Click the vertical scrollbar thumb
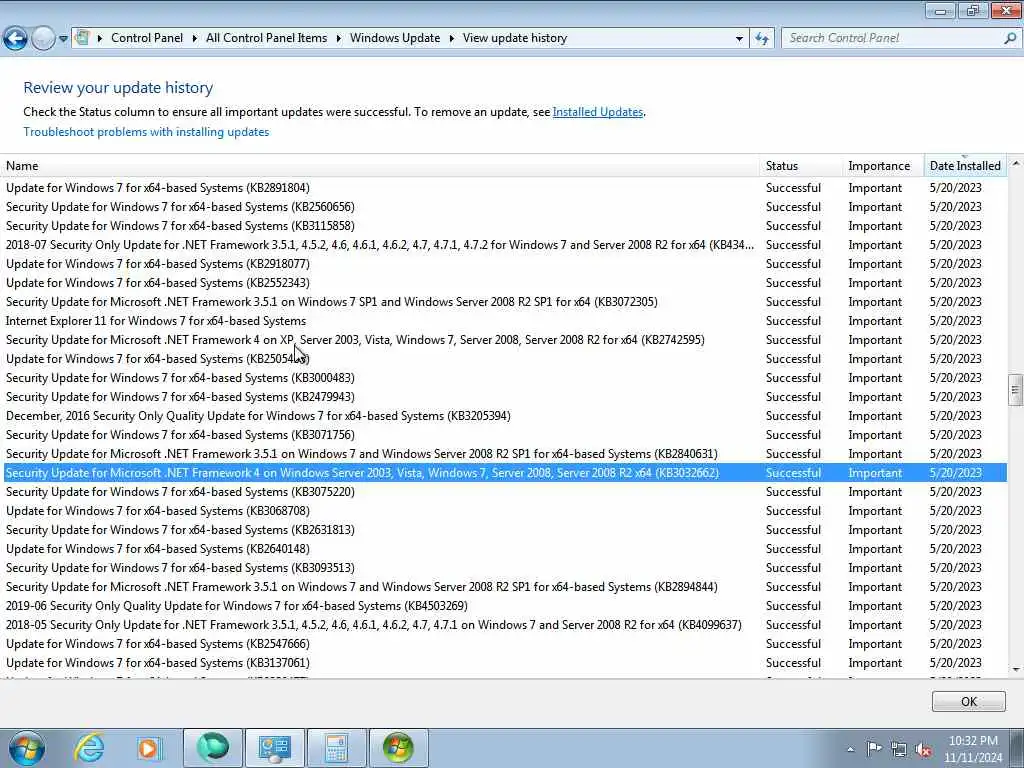The height and width of the screenshot is (768, 1024). (1015, 390)
